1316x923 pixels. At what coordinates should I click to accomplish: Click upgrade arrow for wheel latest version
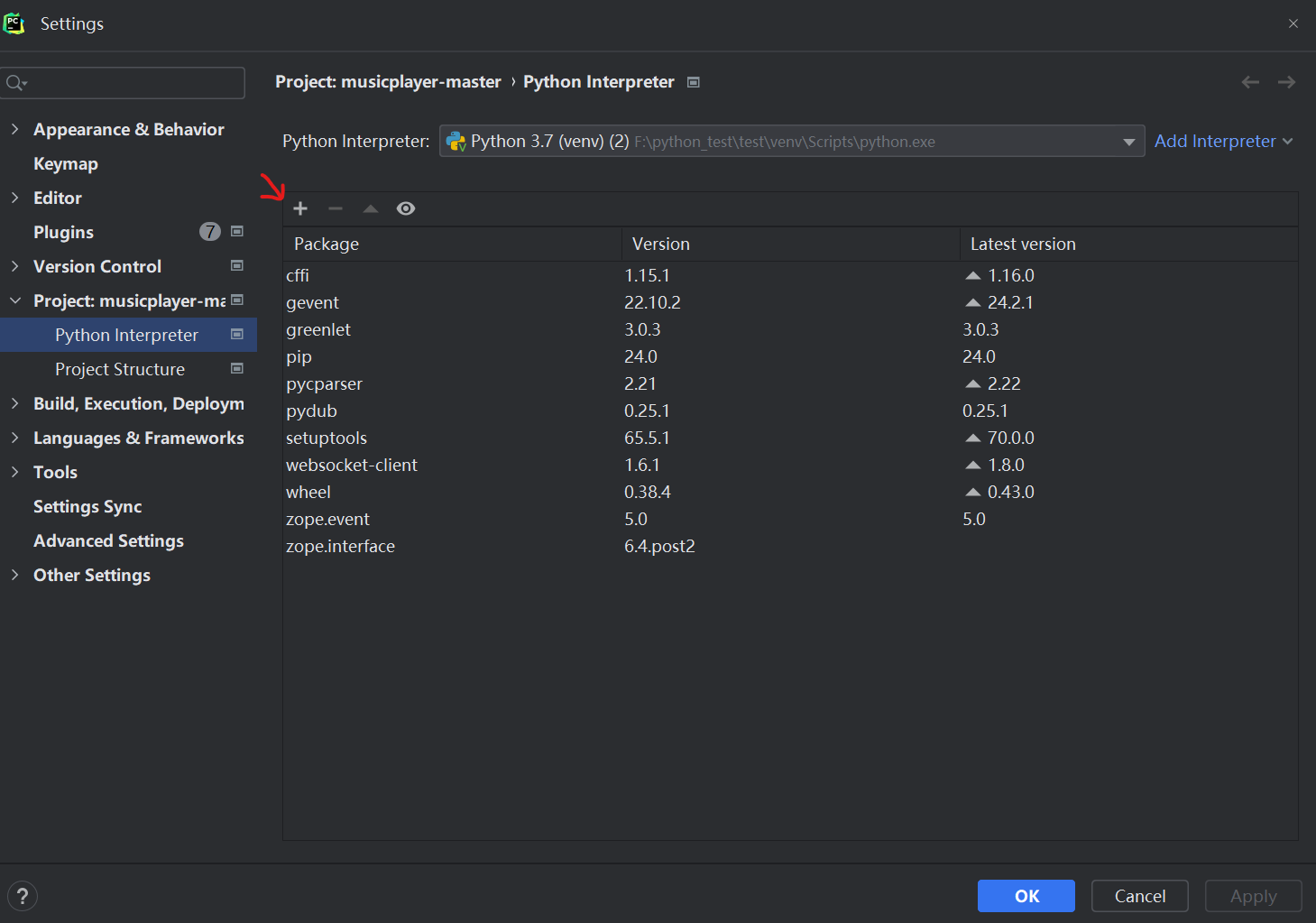973,492
